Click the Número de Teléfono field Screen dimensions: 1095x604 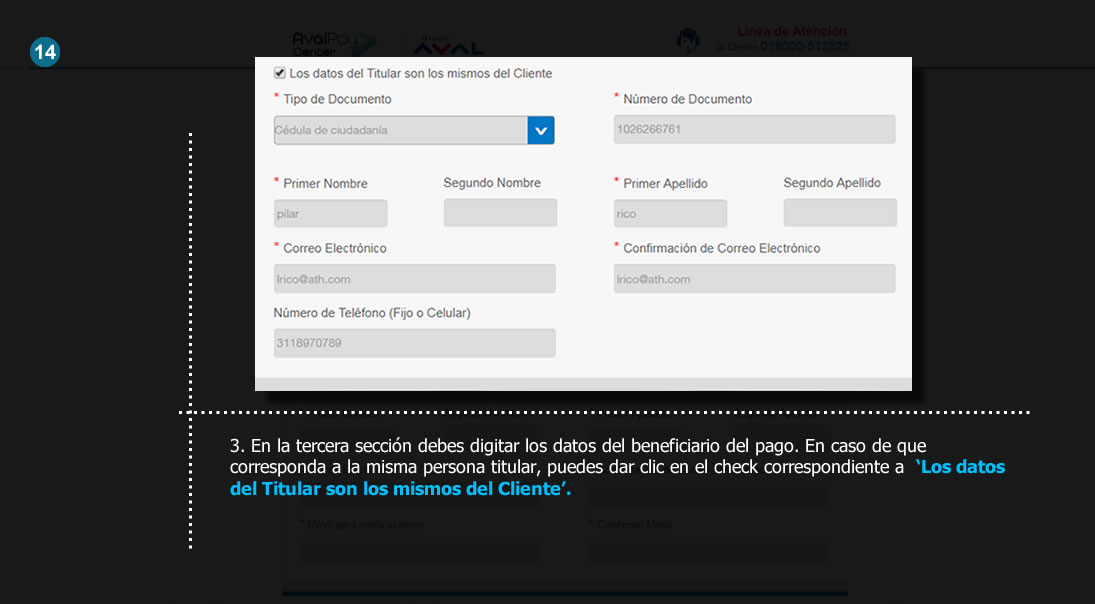414,343
